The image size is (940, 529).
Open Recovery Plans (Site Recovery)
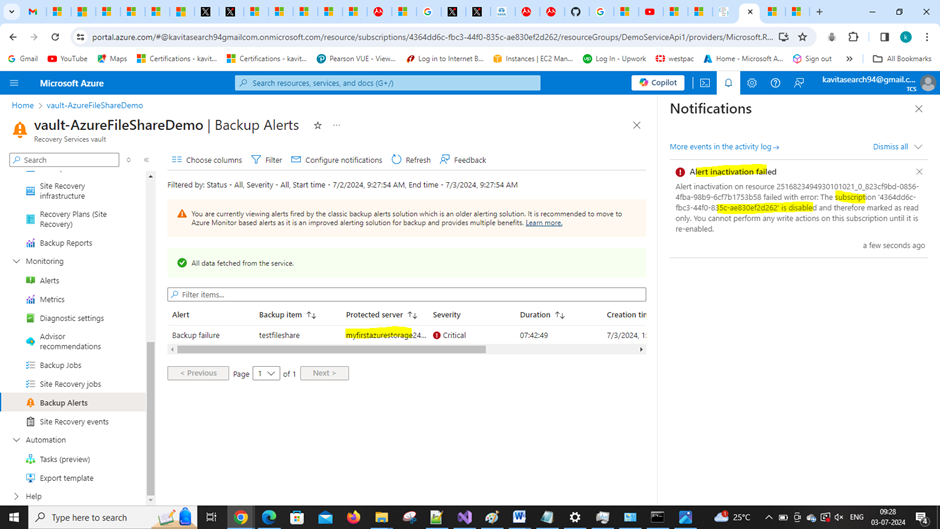[73, 219]
